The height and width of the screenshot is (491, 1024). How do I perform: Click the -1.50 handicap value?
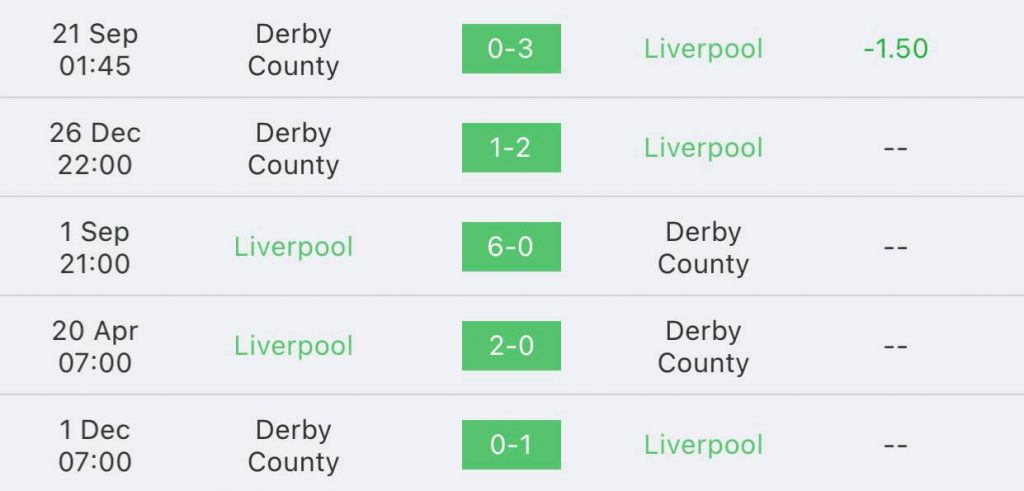895,49
